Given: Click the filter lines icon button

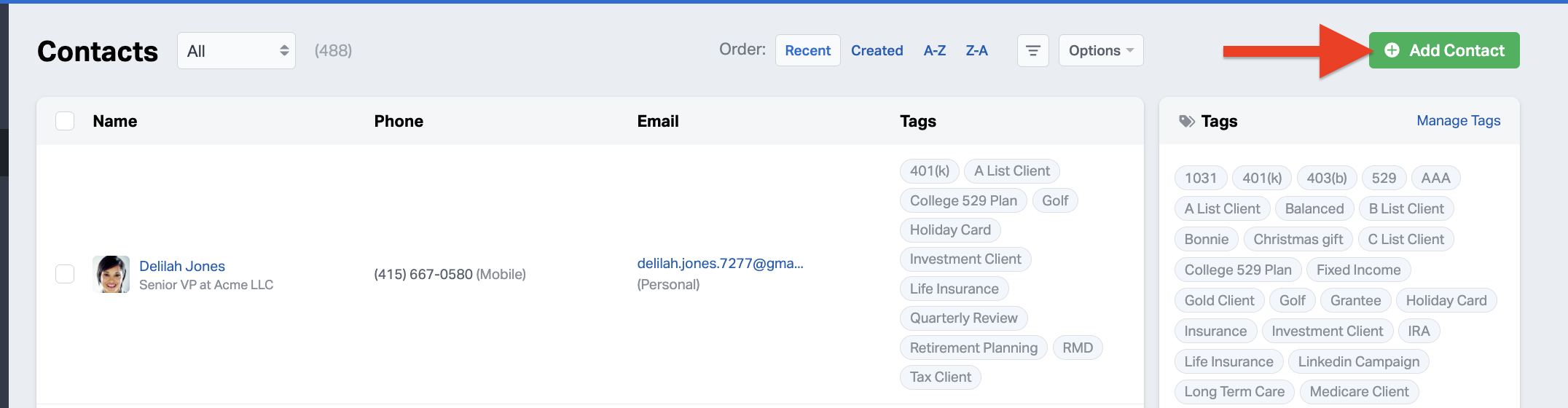Looking at the screenshot, I should click(1032, 51).
